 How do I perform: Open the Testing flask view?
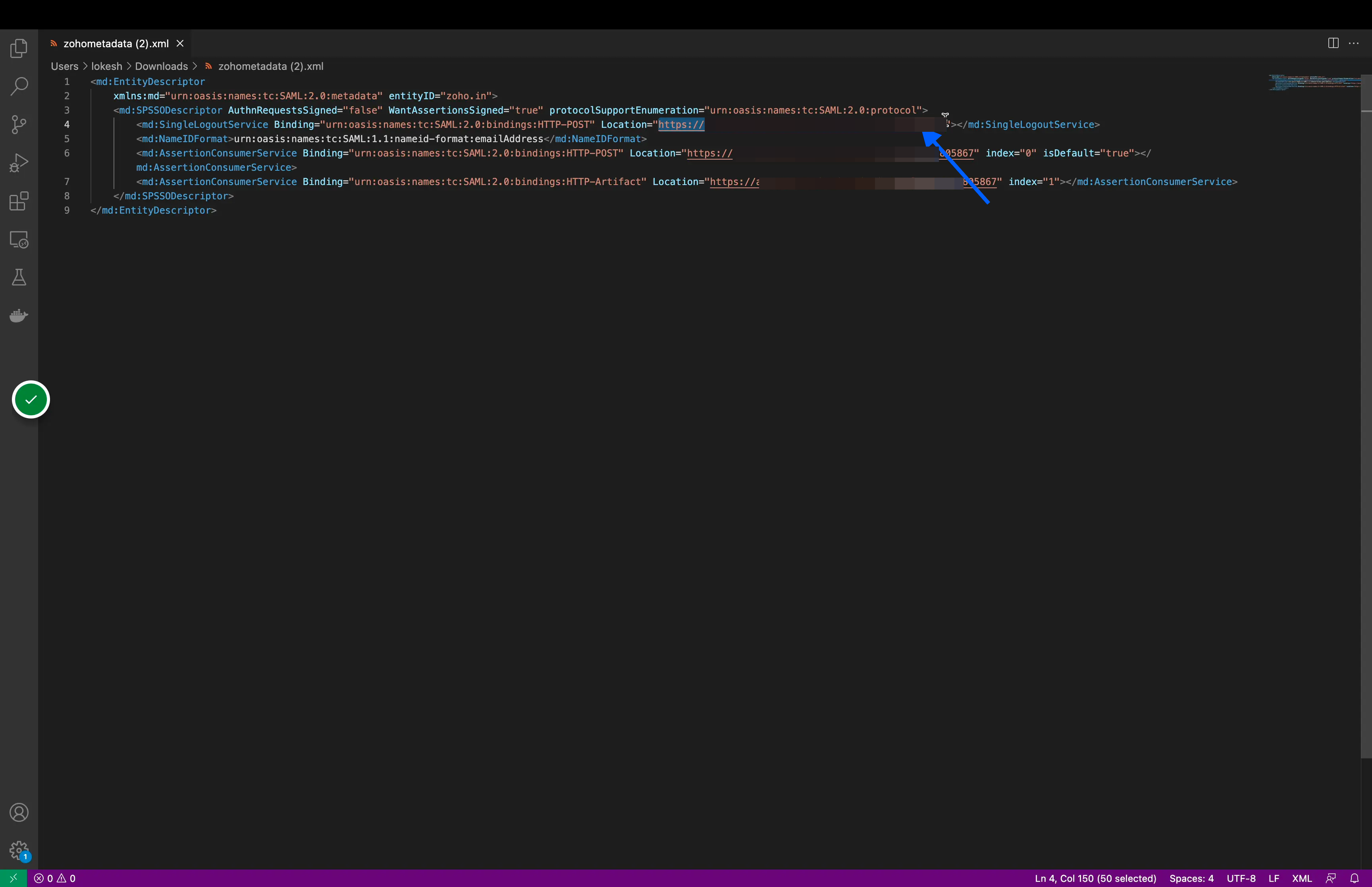[x=19, y=278]
